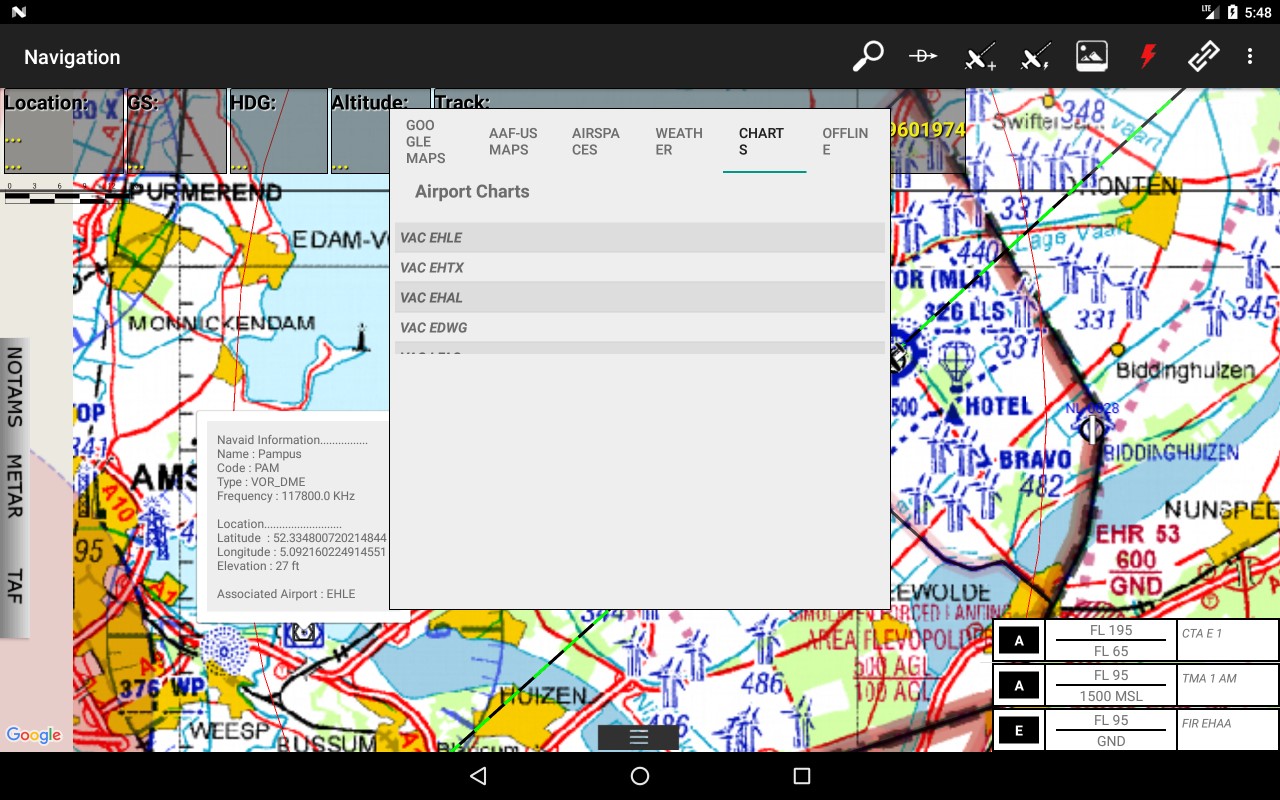The image size is (1280, 800).
Task: Open the NOTAMS side panel
Action: tap(14, 390)
